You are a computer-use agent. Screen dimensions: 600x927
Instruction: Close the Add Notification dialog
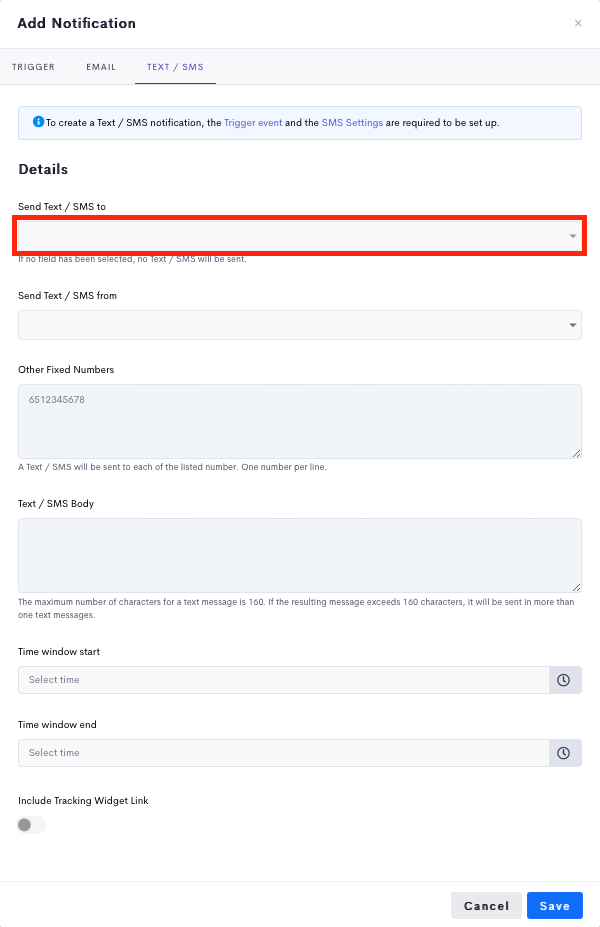coord(578,23)
